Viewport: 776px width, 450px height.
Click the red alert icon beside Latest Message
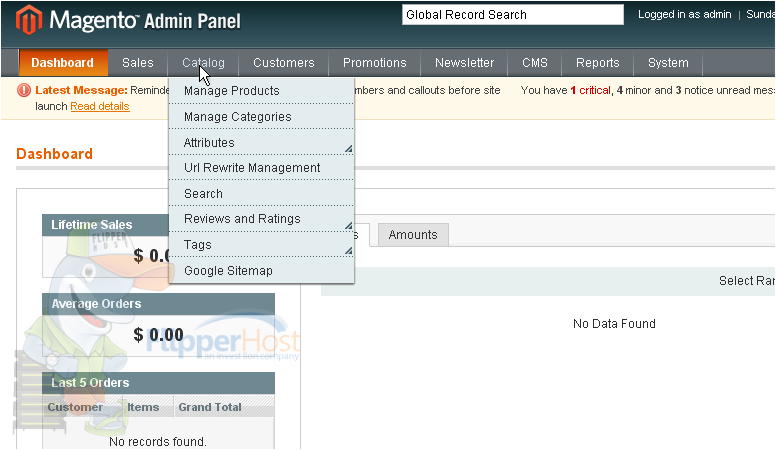(24, 90)
